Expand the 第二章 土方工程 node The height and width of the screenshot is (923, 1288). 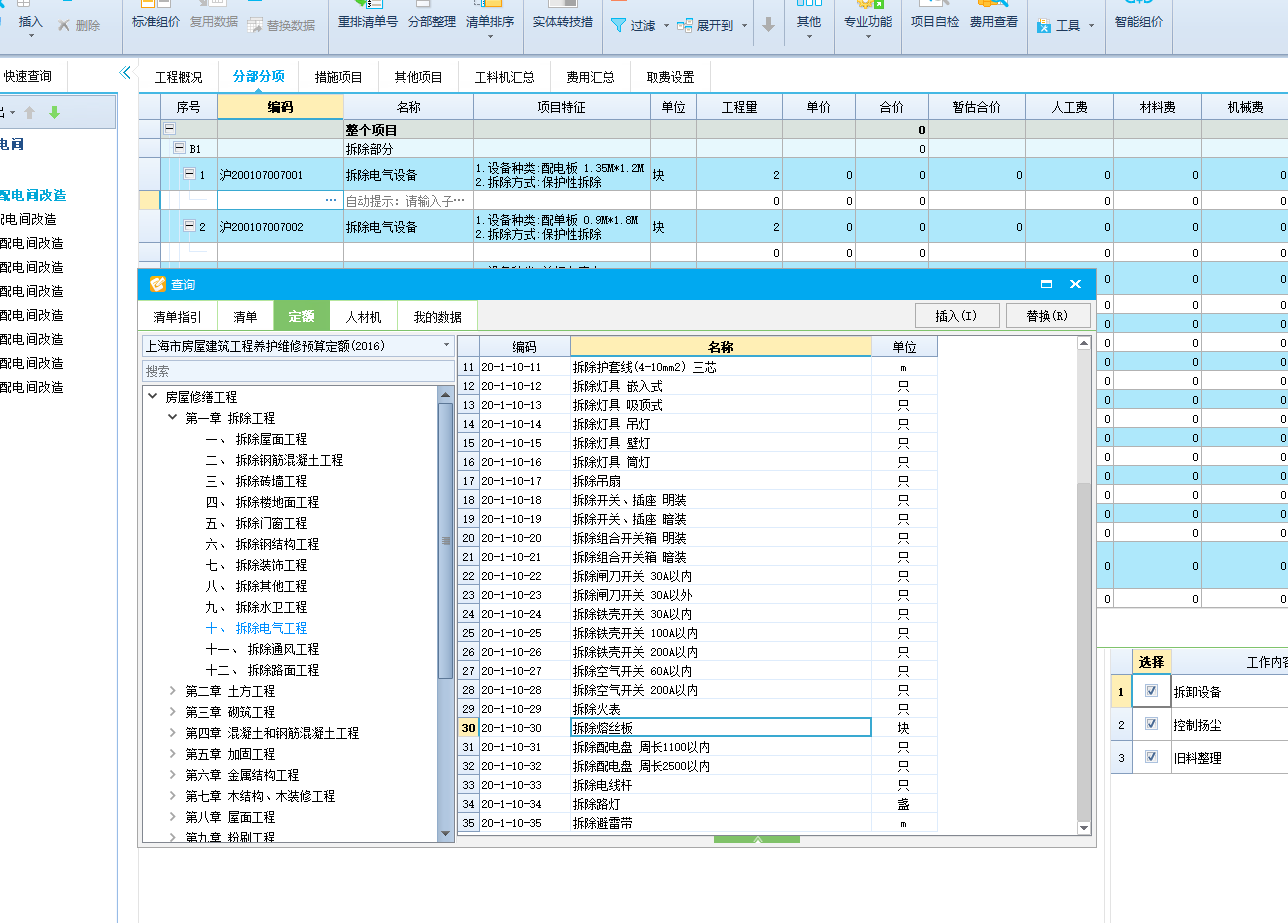[x=173, y=691]
